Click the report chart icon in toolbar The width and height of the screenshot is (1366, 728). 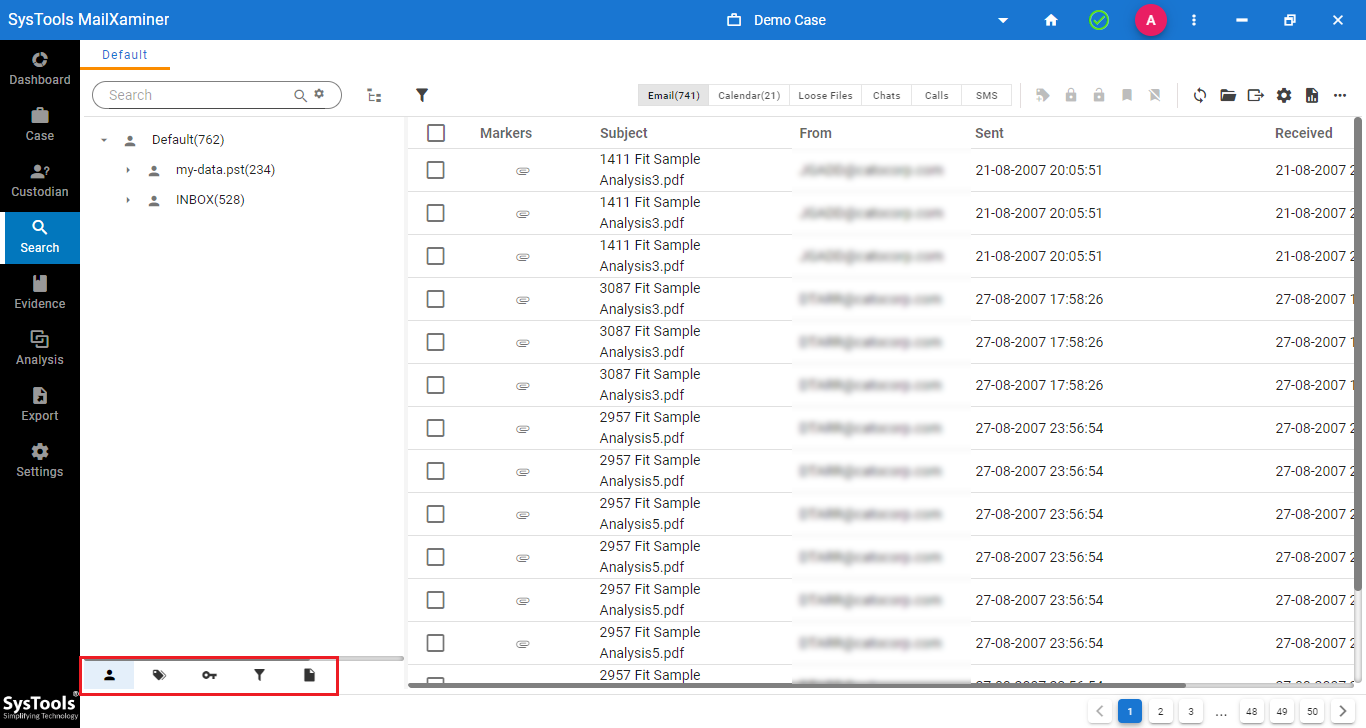(x=1312, y=95)
